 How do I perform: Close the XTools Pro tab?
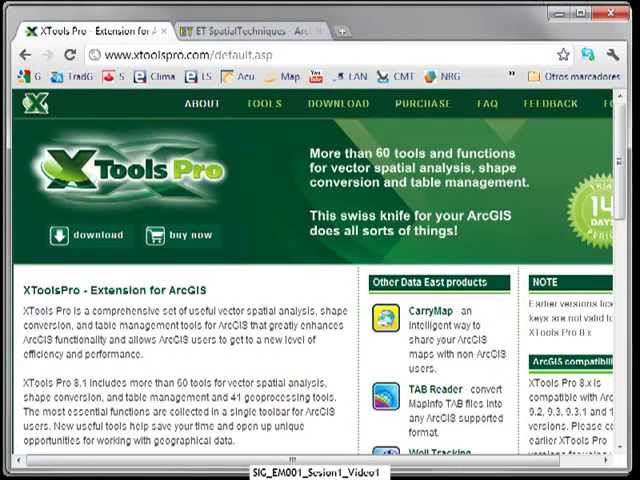point(164,31)
